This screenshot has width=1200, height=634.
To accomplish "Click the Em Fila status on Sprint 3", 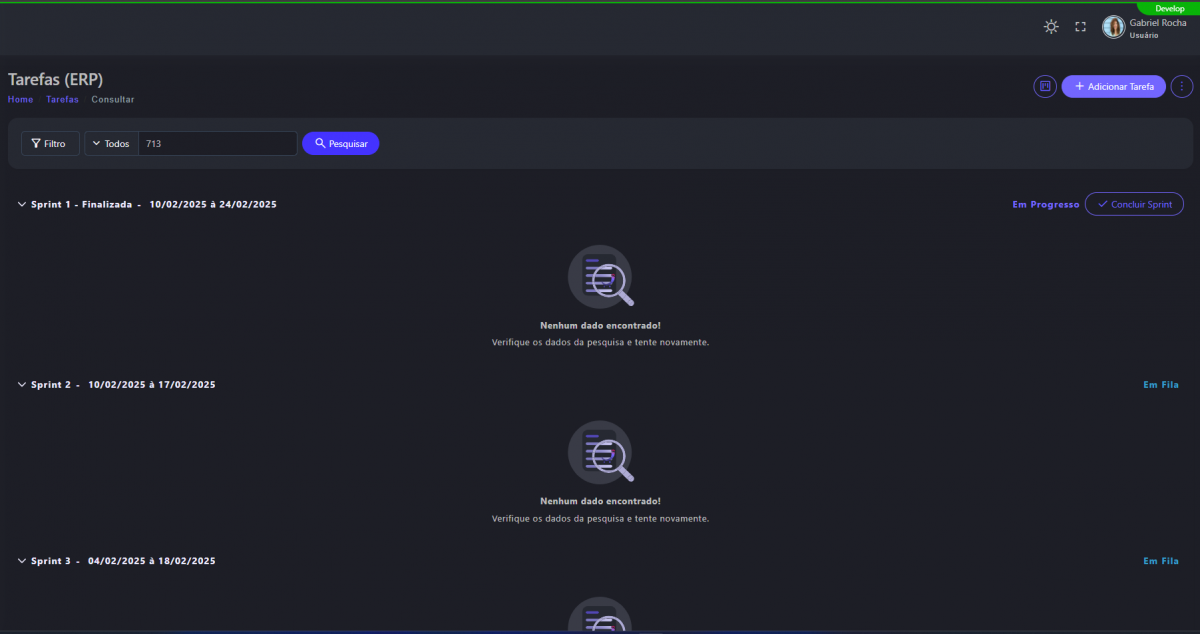I will pyautogui.click(x=1161, y=562).
